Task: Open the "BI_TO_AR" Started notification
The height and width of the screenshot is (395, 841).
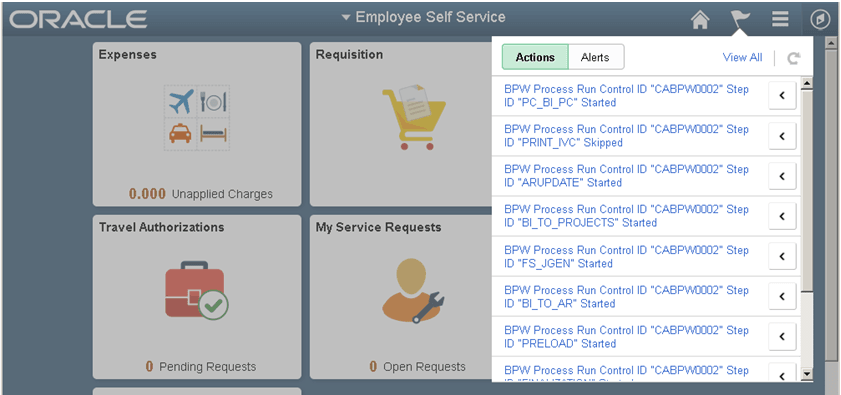Action: pyautogui.click(x=626, y=297)
